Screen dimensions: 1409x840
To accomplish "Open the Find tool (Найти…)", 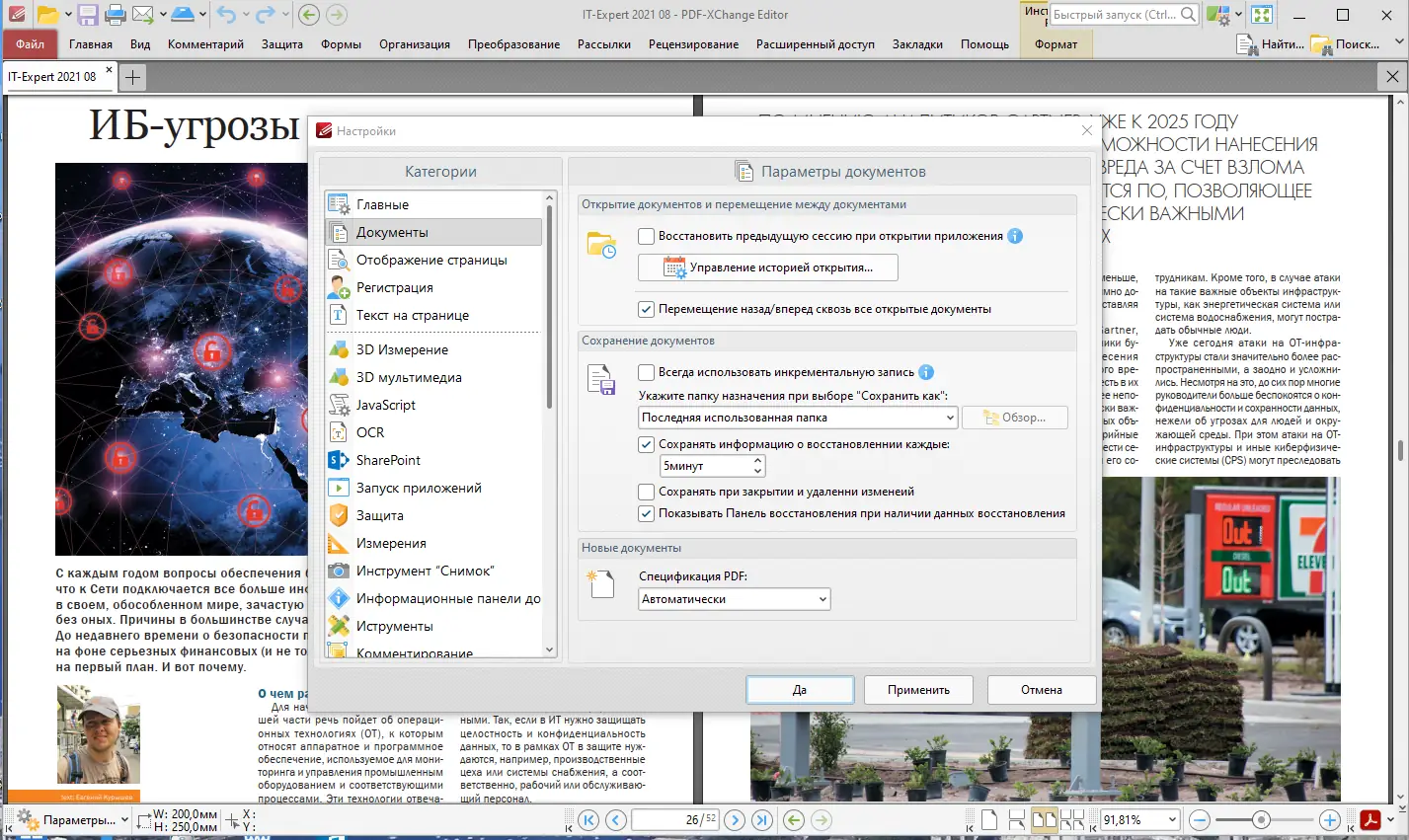I will coord(1270,44).
